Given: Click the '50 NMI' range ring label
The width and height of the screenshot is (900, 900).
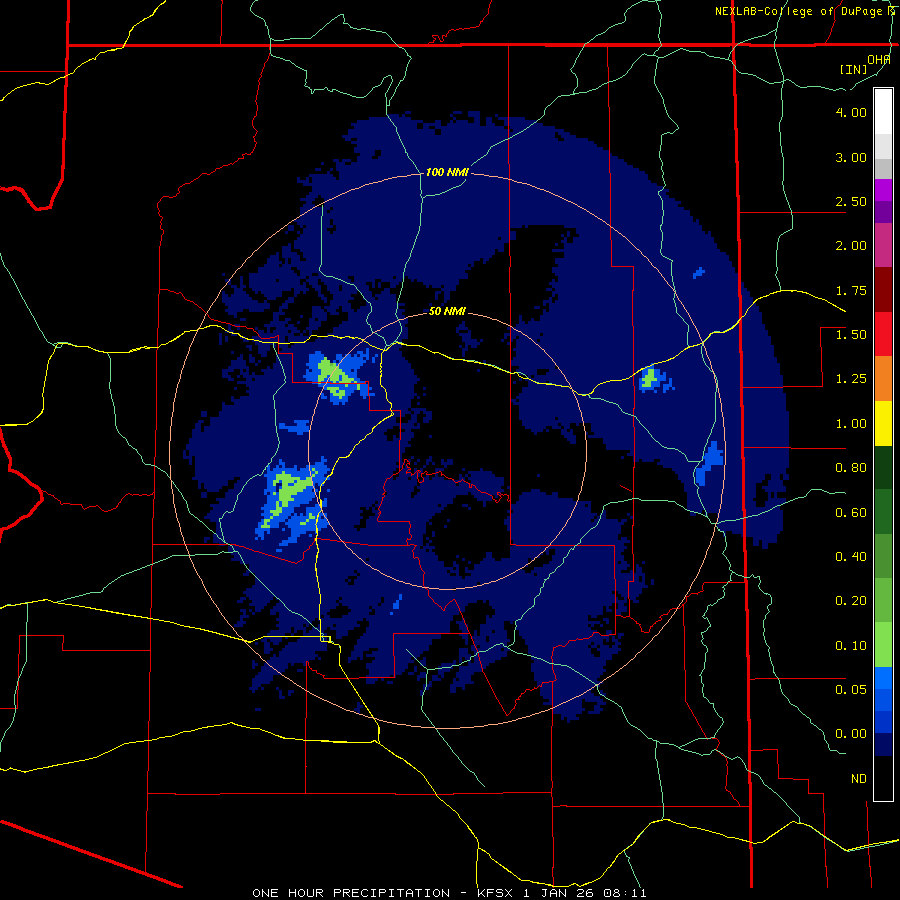Looking at the screenshot, I should pos(447,312).
